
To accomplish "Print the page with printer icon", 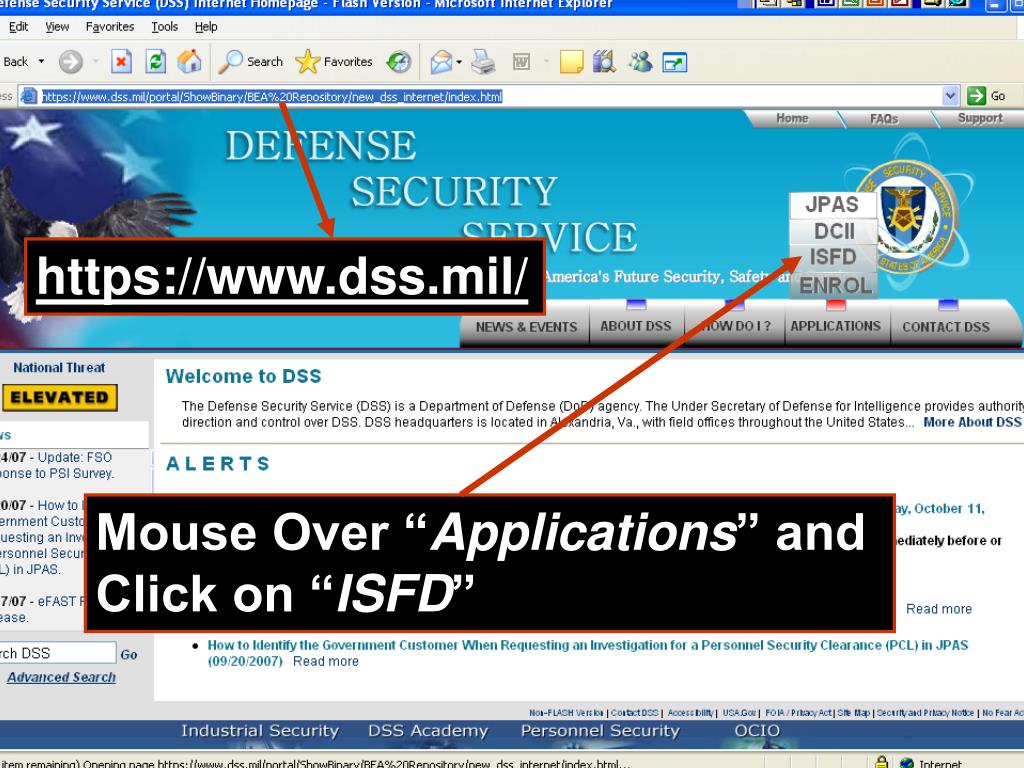I will coord(483,62).
